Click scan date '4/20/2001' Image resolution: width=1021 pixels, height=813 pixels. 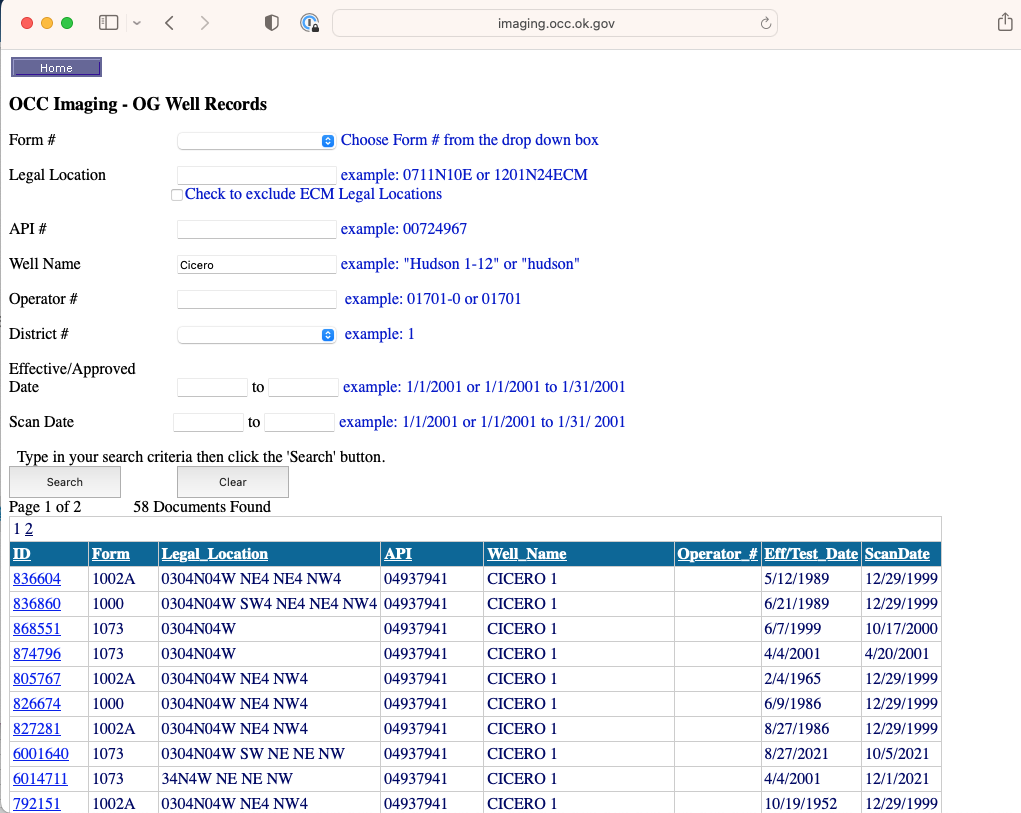point(897,654)
